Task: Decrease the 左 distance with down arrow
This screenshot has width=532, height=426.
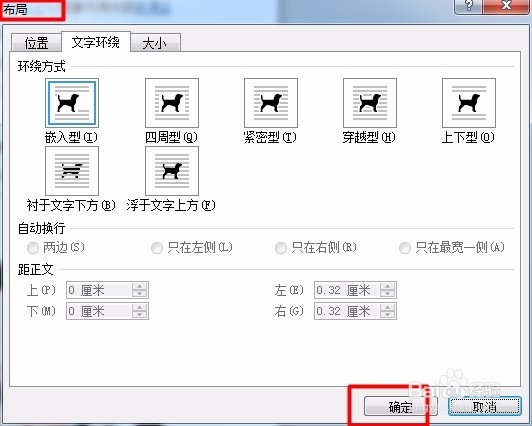Action: 387,294
